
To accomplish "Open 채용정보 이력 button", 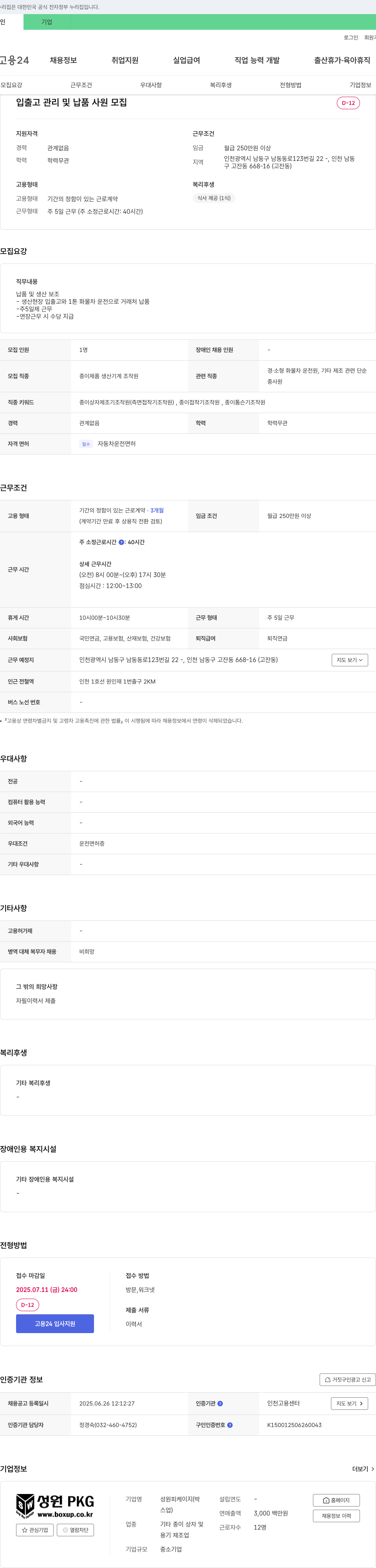I will pyautogui.click(x=336, y=1516).
